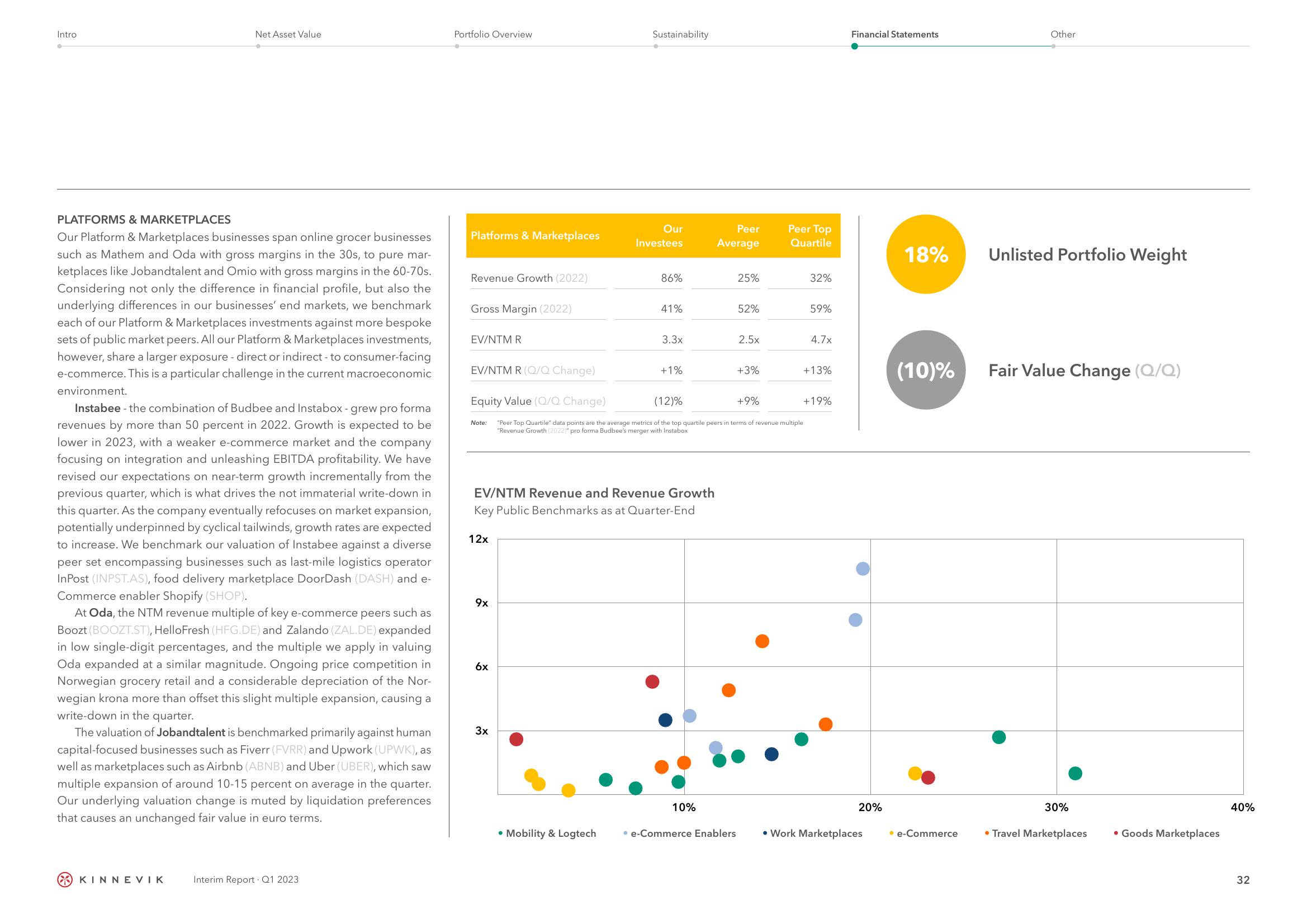The width and height of the screenshot is (1307, 924).
Task: Click the Interim Report Q1 2023 footer
Action: point(246,880)
